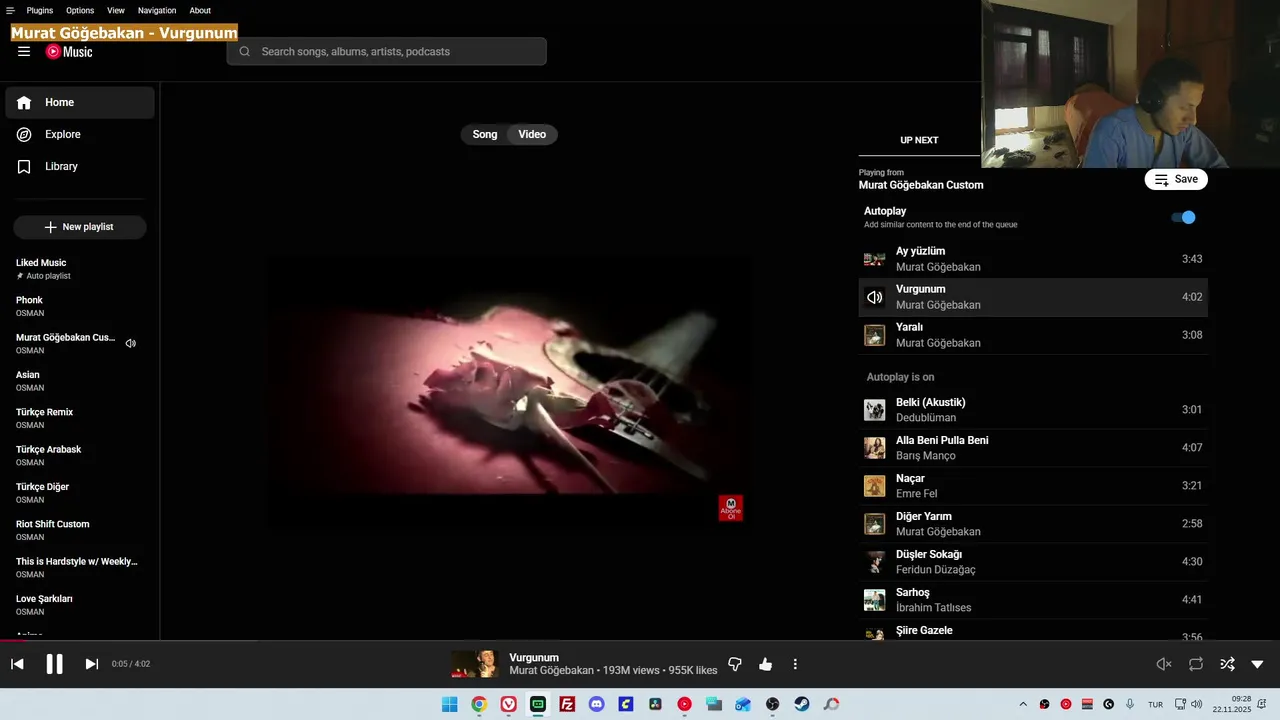This screenshot has width=1280, height=720.
Task: Skip to the next track
Action: [91, 664]
